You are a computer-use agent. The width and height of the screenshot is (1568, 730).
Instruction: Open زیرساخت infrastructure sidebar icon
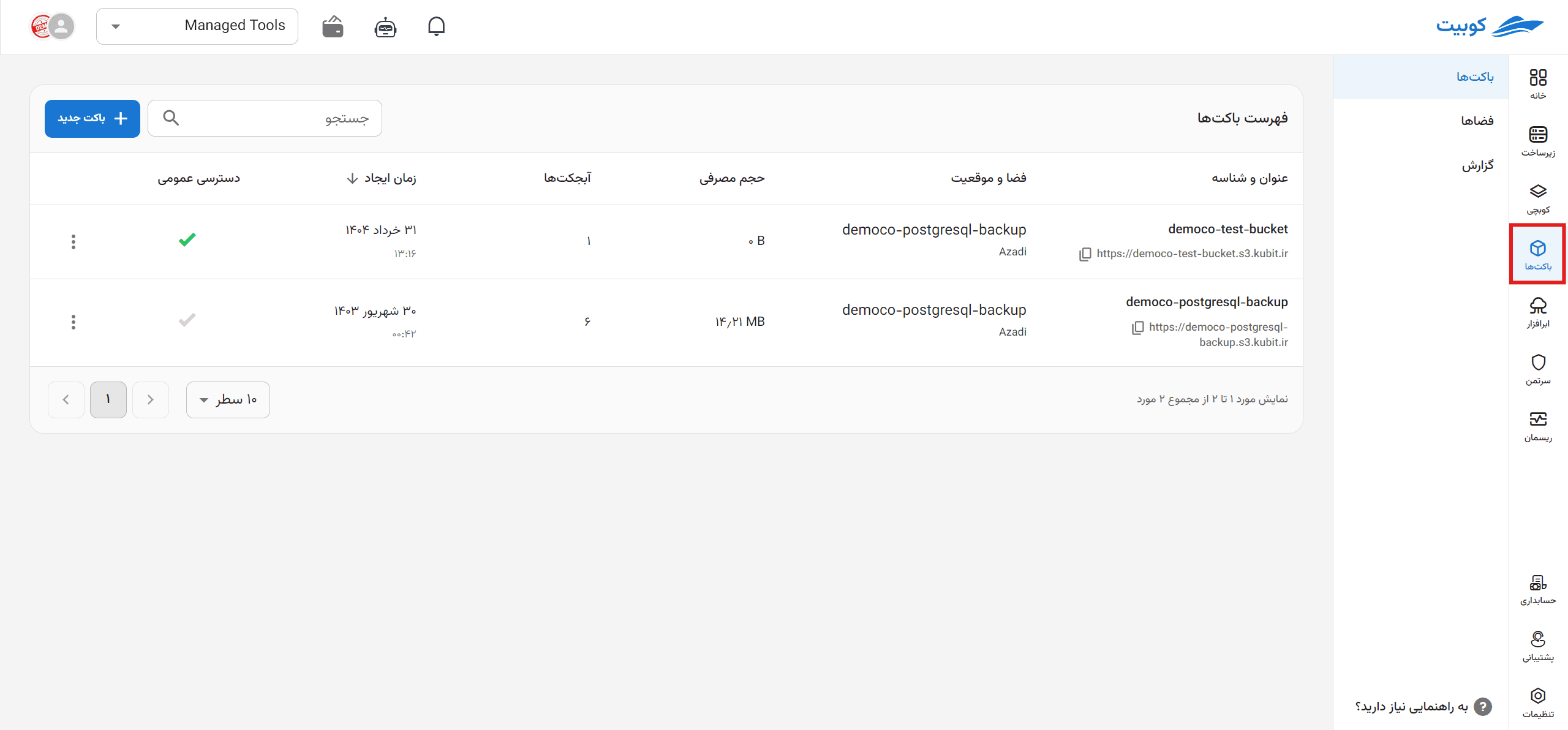click(x=1538, y=141)
